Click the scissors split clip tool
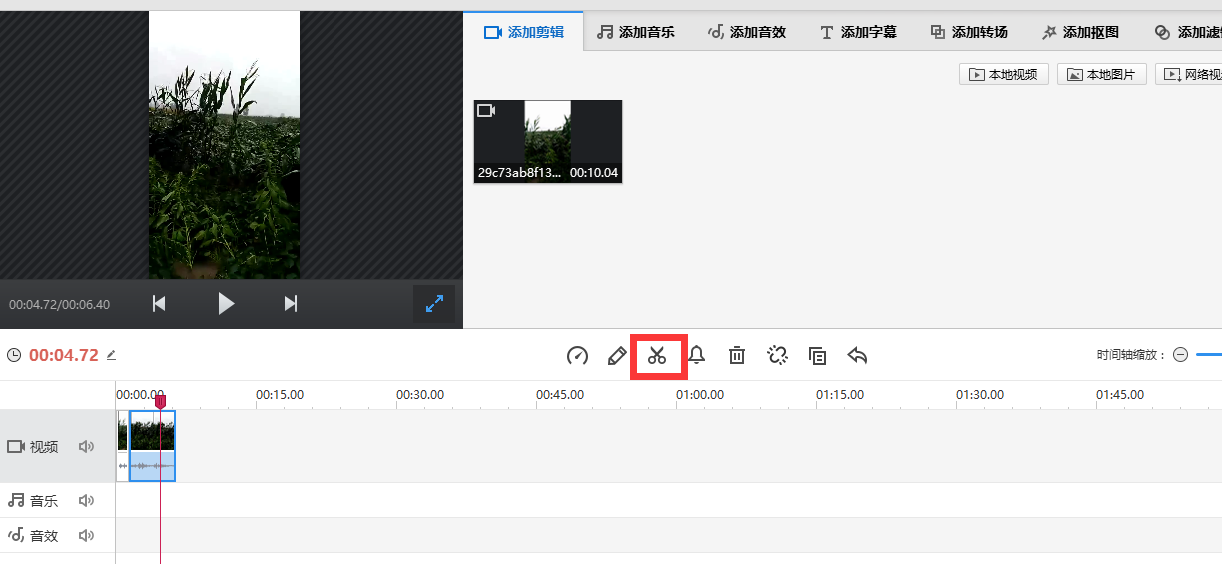The image size is (1222, 564). 657,355
